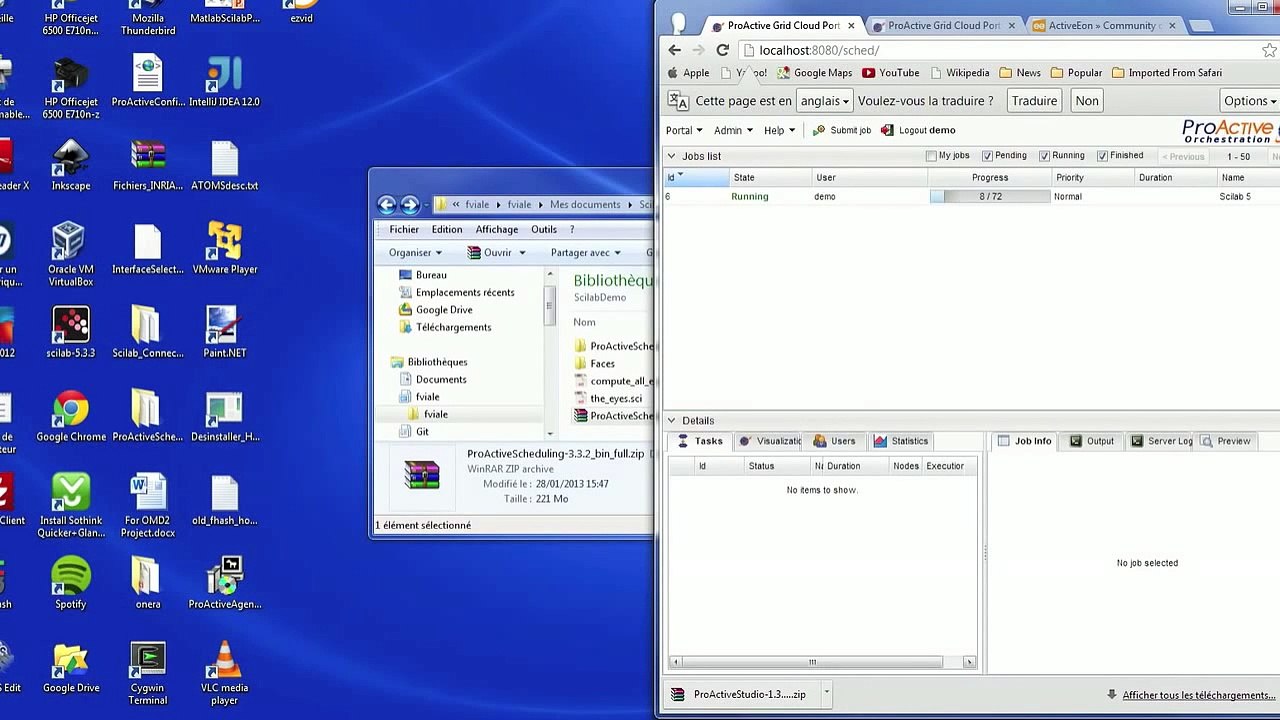
Task: Open VLC media player shortcut
Action: [224, 674]
